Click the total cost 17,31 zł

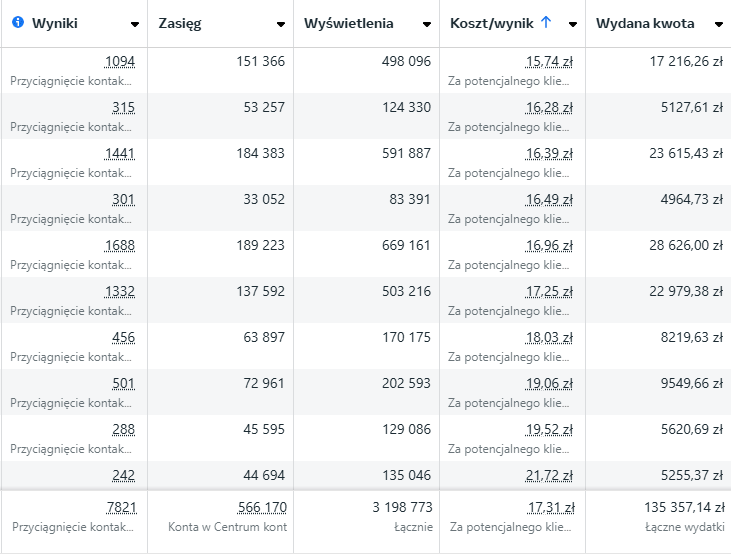coord(549,508)
